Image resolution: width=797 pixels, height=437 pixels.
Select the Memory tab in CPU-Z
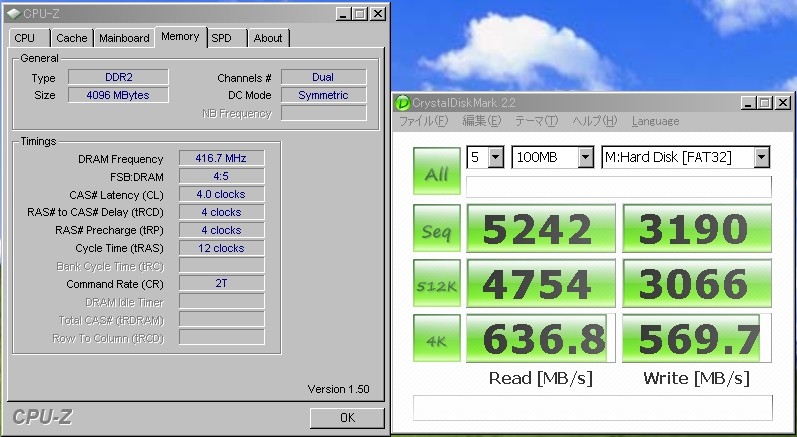tap(180, 37)
